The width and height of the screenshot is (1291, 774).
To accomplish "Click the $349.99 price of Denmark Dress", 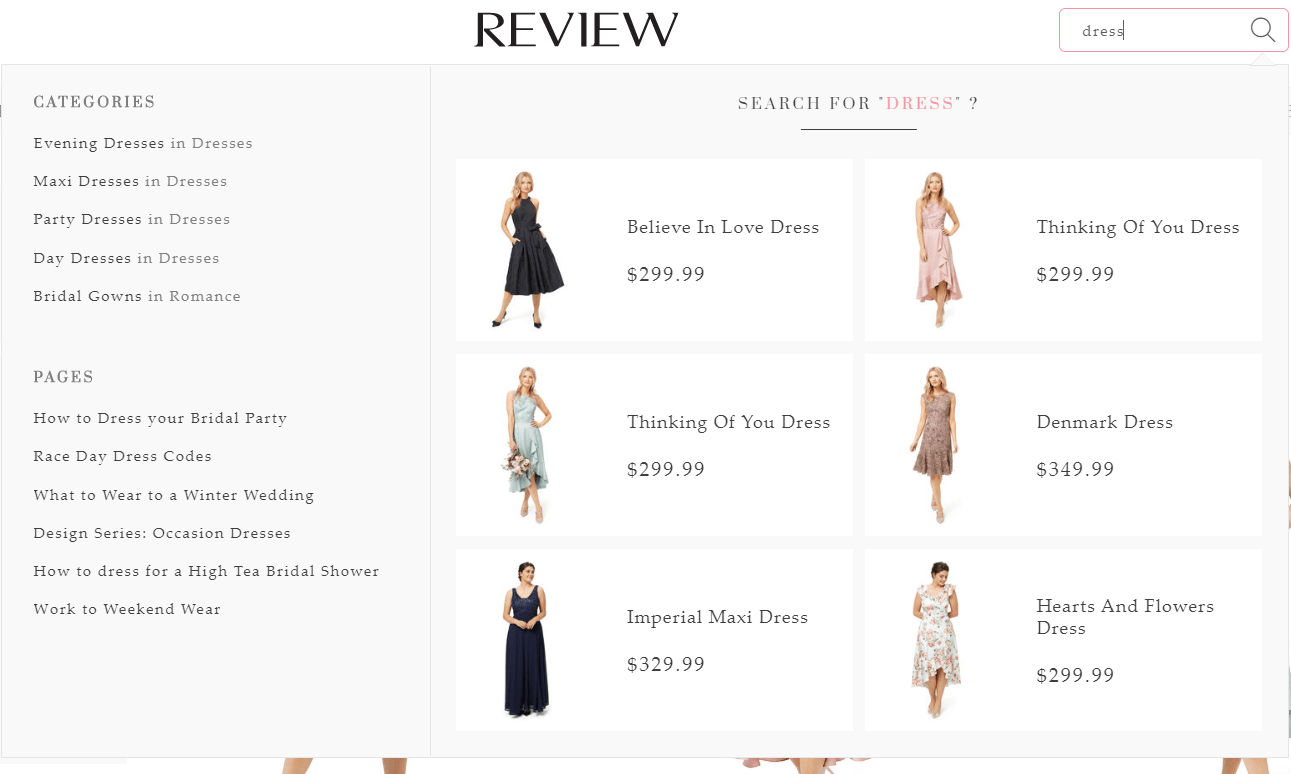I will (1075, 469).
